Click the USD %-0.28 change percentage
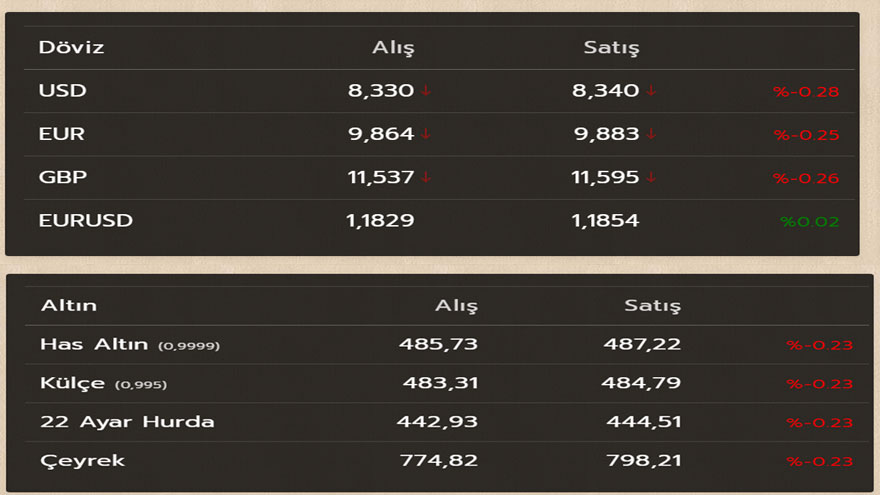Viewport: 880px width, 495px height. pyautogui.click(x=806, y=91)
